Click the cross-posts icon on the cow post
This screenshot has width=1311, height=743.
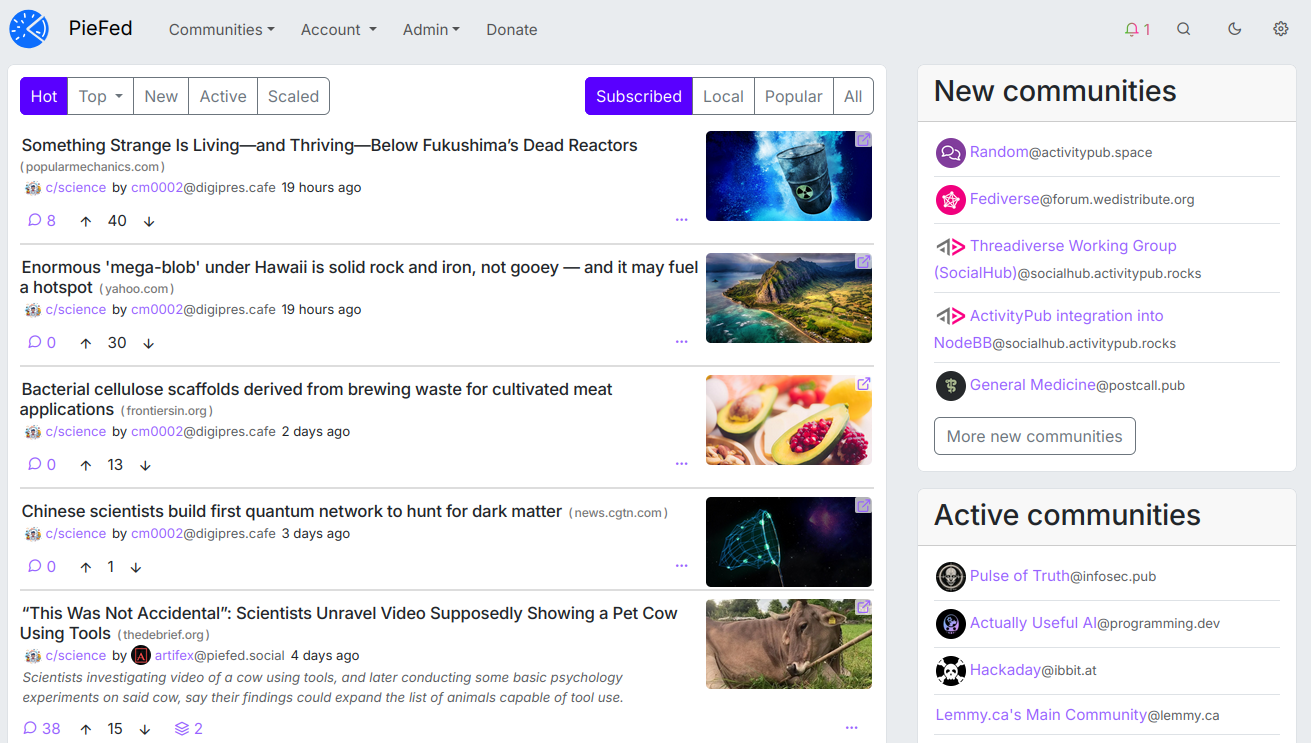189,728
